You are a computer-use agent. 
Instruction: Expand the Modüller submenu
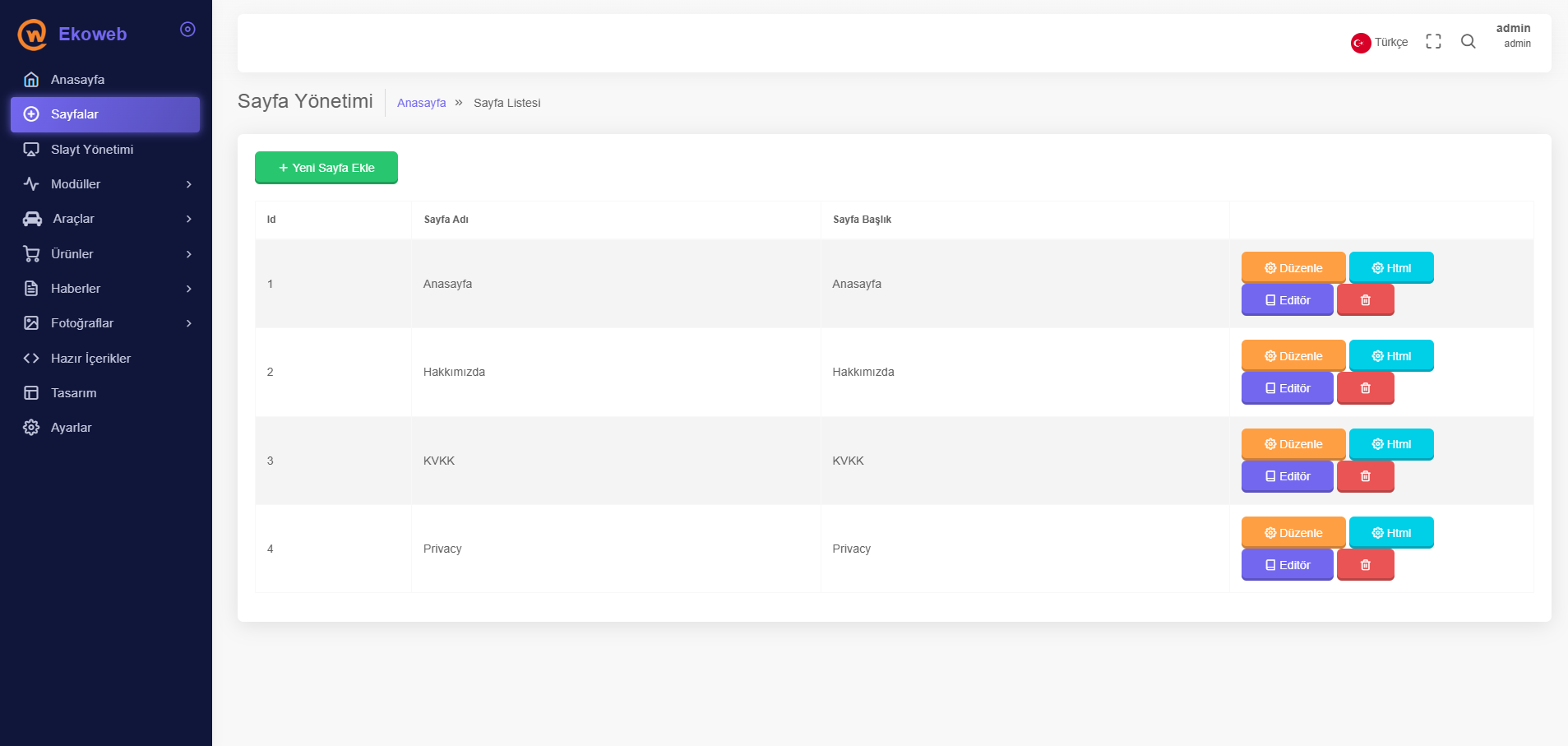[x=188, y=184]
